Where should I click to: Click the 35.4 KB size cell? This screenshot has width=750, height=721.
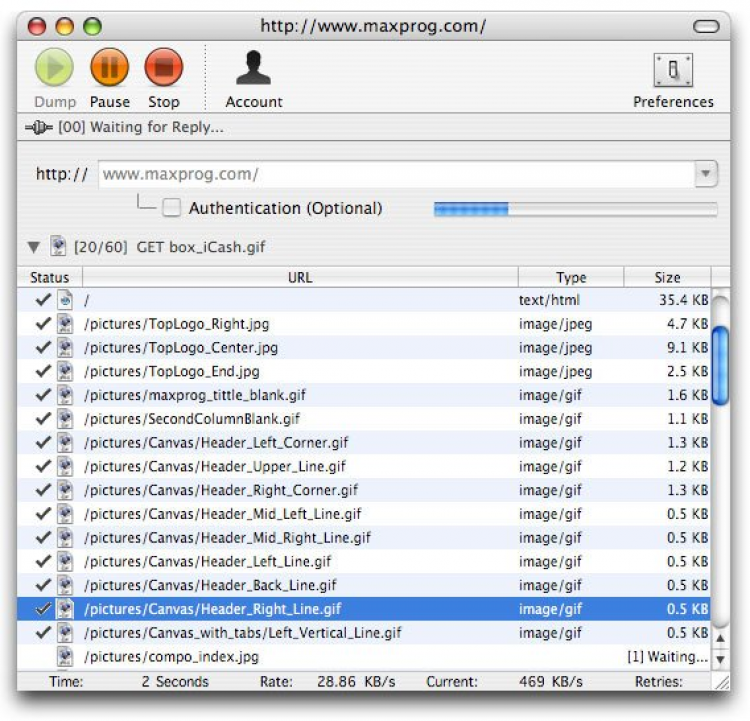click(684, 300)
